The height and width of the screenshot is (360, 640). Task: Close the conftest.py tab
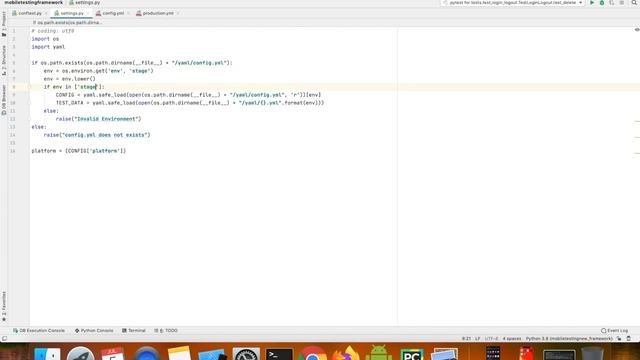[46, 13]
